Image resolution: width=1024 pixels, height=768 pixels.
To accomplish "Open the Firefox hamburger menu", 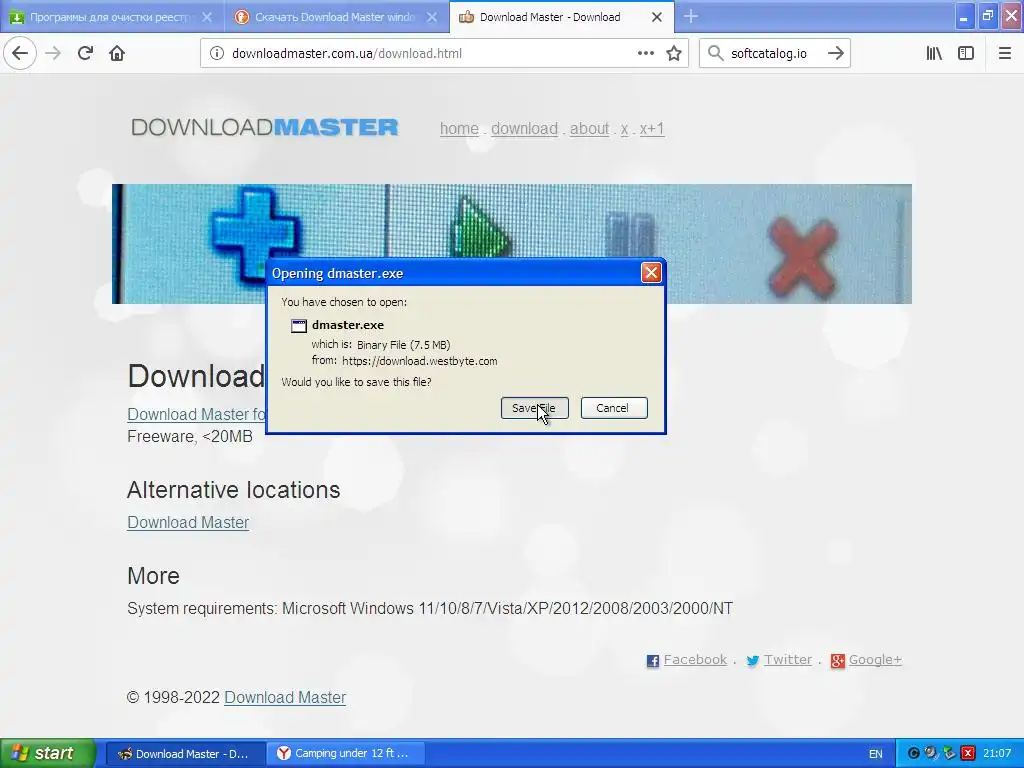I will (1004, 54).
